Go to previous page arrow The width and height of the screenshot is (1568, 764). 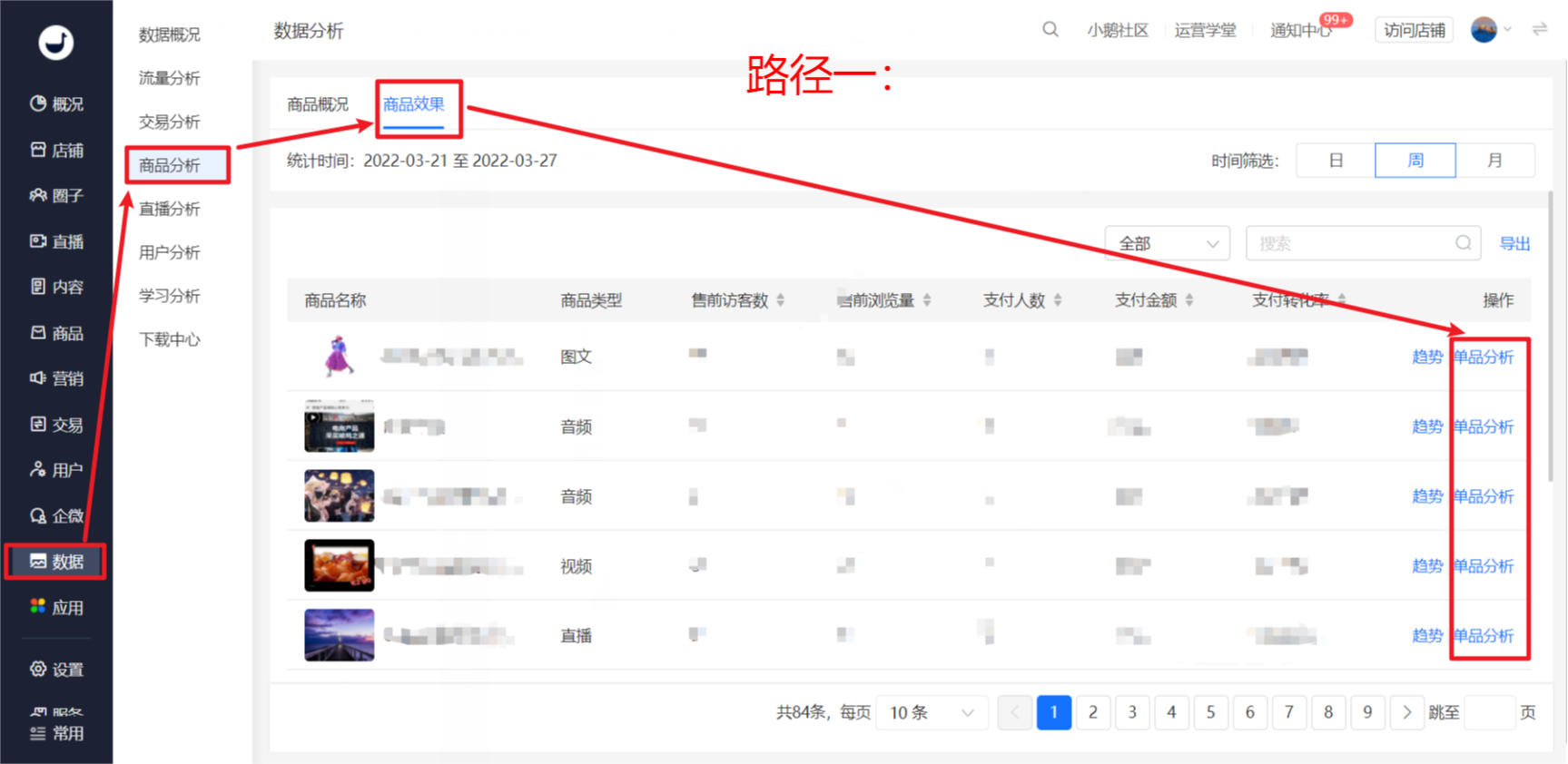click(1014, 712)
